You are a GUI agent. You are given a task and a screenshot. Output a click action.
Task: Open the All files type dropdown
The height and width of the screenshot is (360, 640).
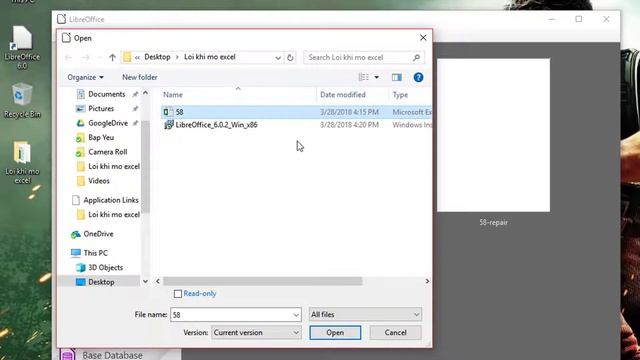(365, 314)
